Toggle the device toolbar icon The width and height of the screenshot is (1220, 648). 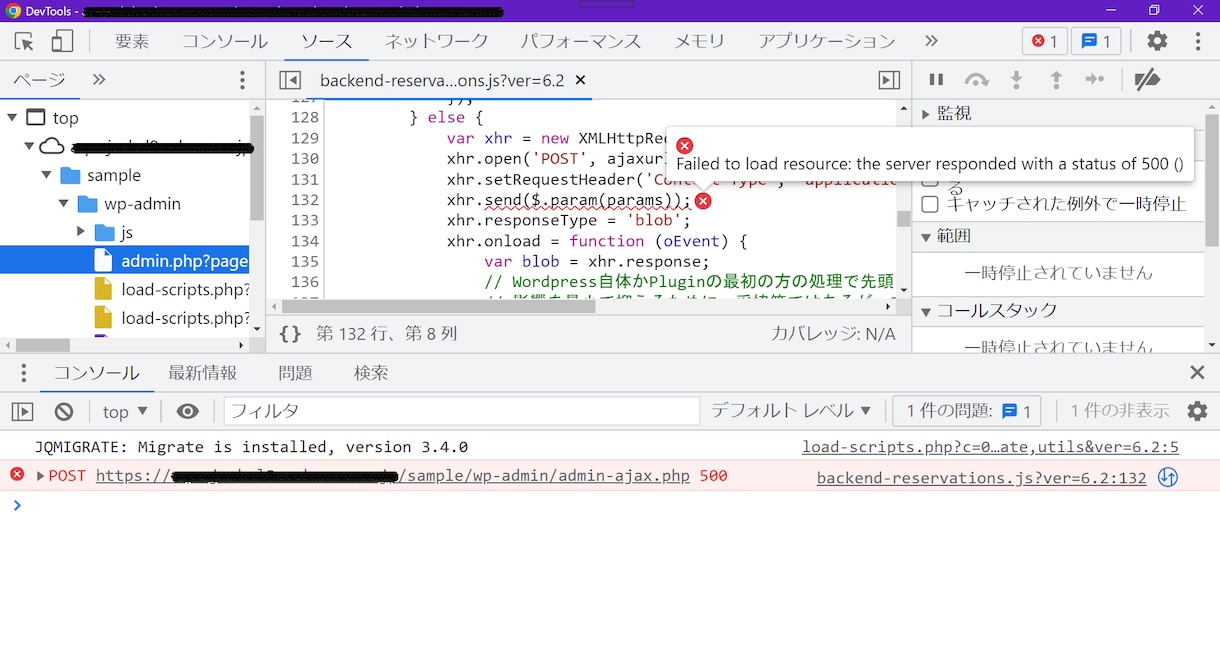pyautogui.click(x=62, y=41)
